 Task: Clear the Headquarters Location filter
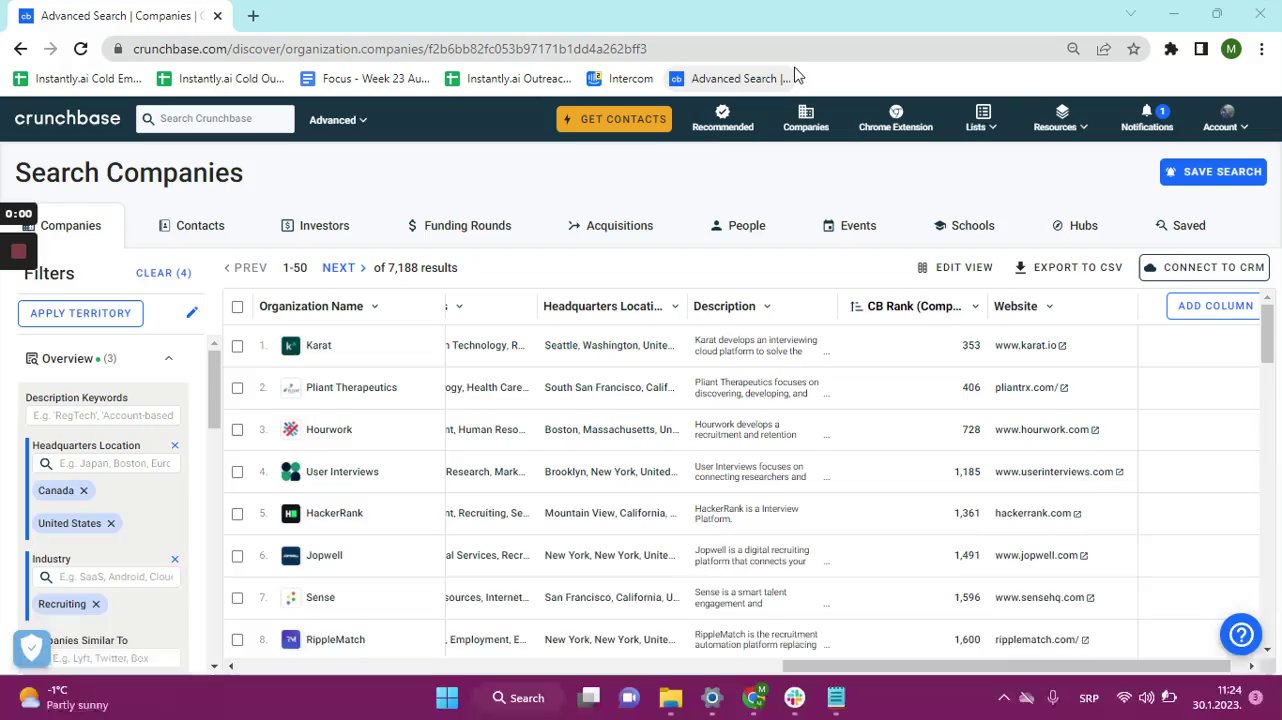pyautogui.click(x=175, y=445)
